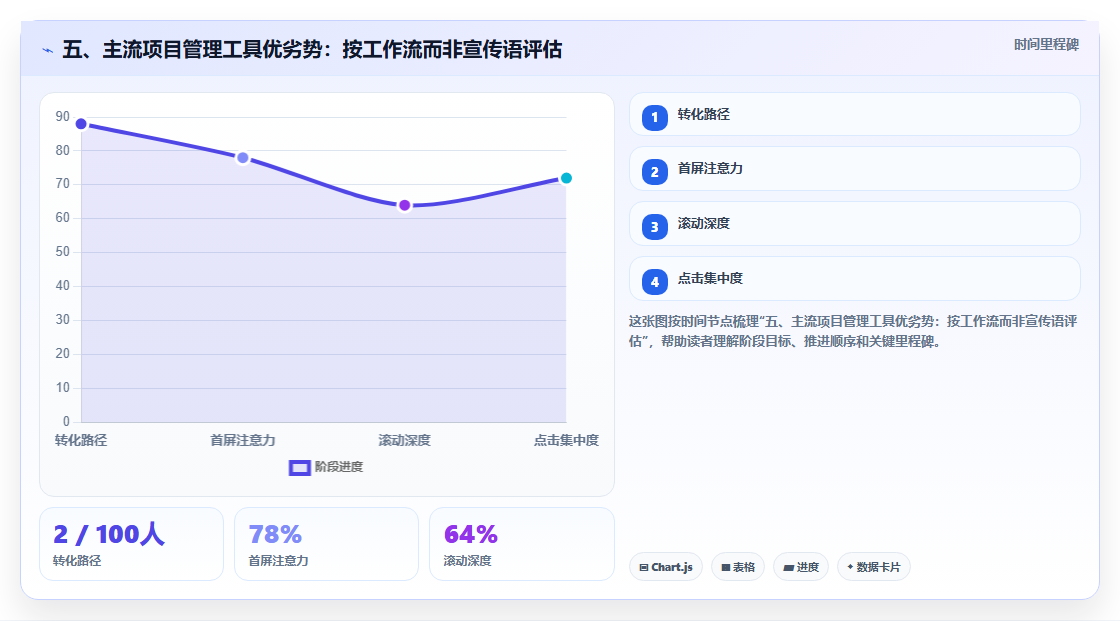
Task: Click the 表格 tag
Action: pyautogui.click(x=738, y=567)
